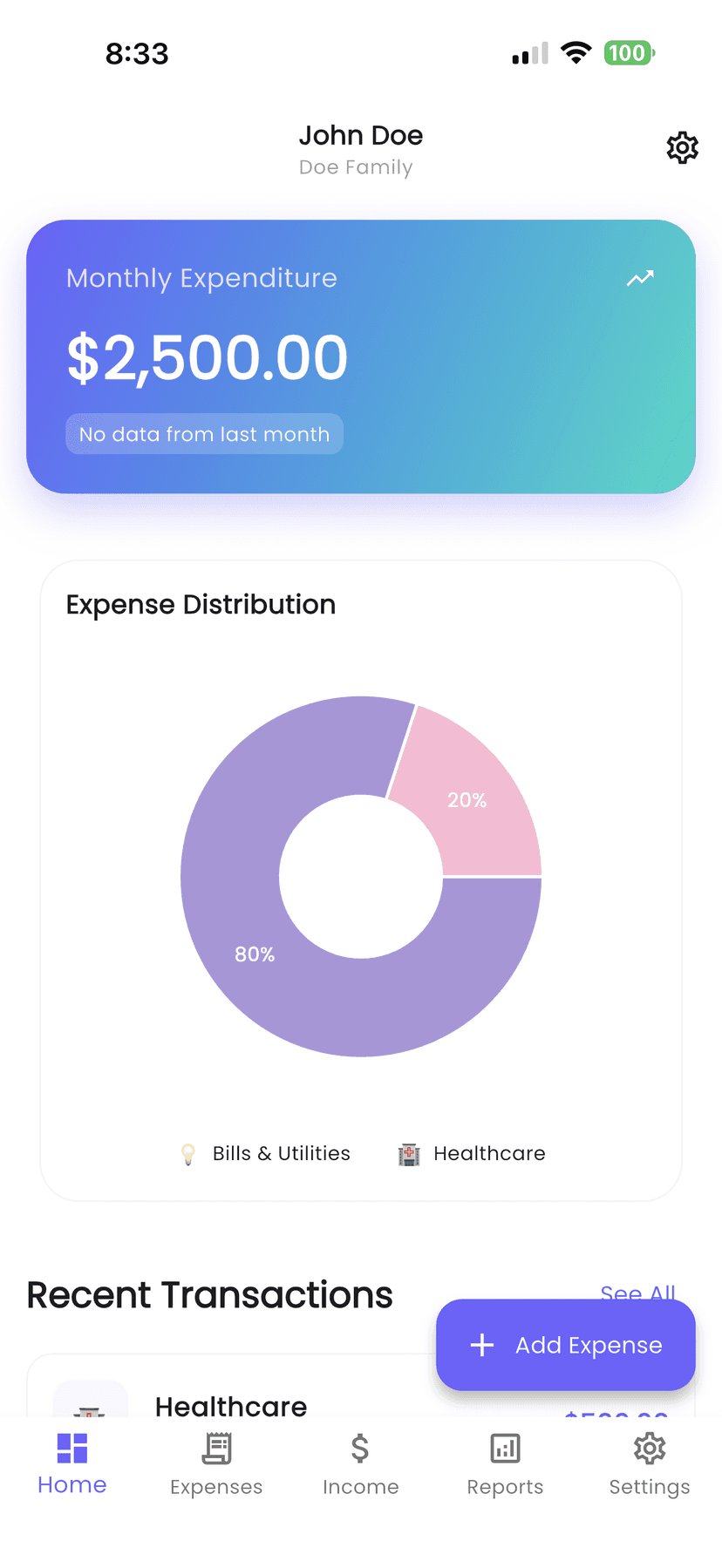This screenshot has width=722, height=1568.
Task: Open Income via the dollar sign icon
Action: point(360,1448)
